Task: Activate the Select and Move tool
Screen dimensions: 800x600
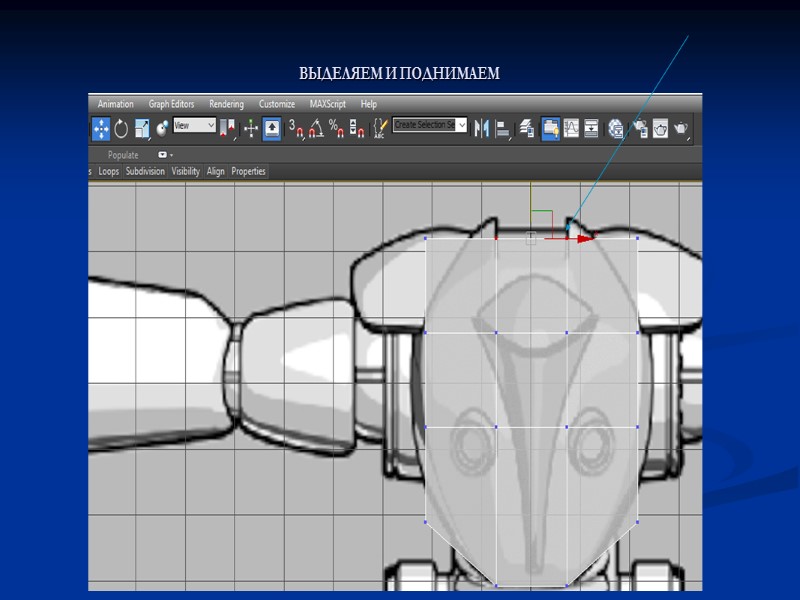Action: click(x=101, y=128)
